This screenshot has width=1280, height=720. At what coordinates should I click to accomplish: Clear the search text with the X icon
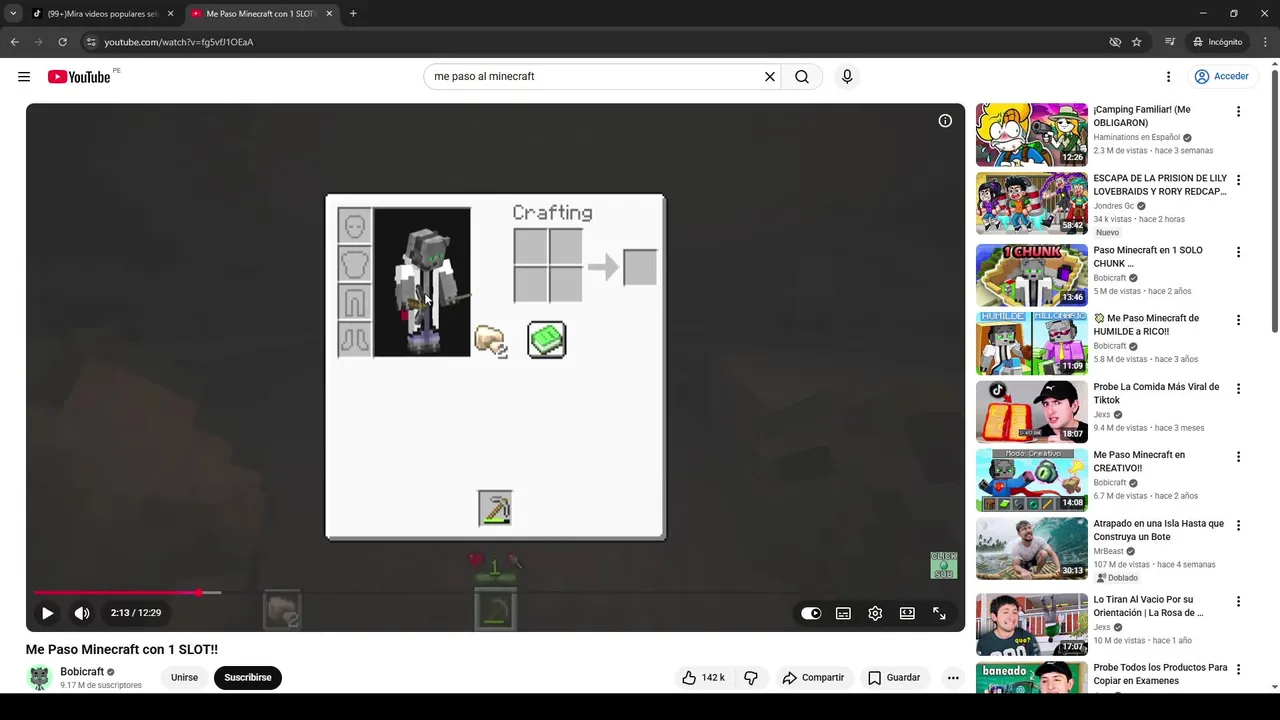click(770, 77)
